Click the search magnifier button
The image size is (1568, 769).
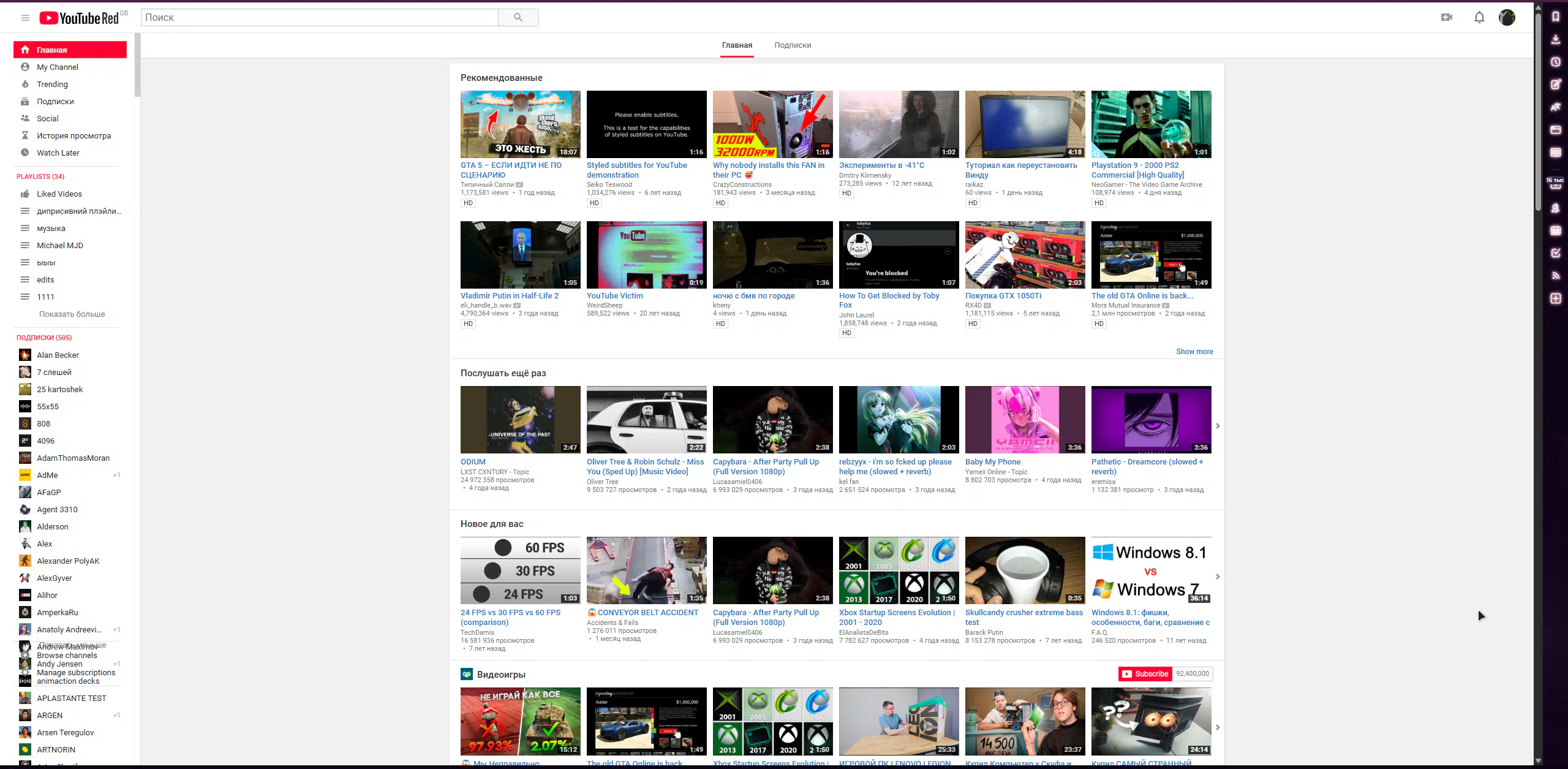pos(518,18)
